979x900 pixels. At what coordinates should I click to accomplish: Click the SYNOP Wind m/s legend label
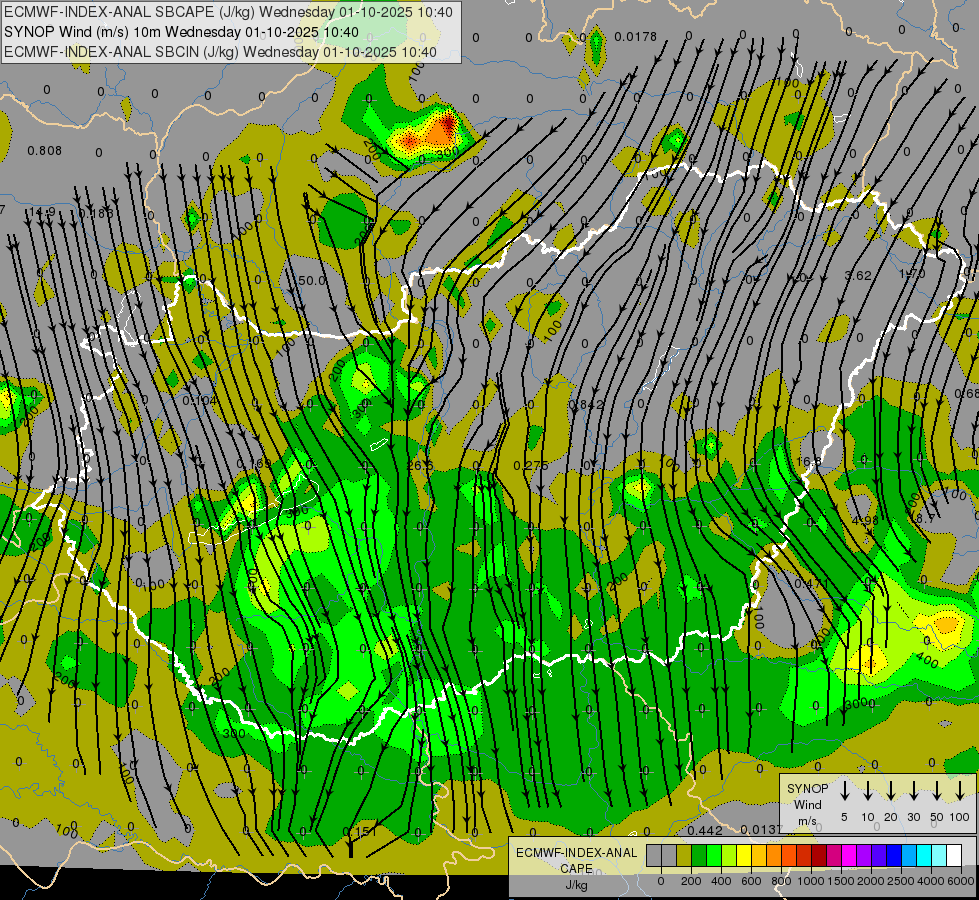(x=808, y=804)
